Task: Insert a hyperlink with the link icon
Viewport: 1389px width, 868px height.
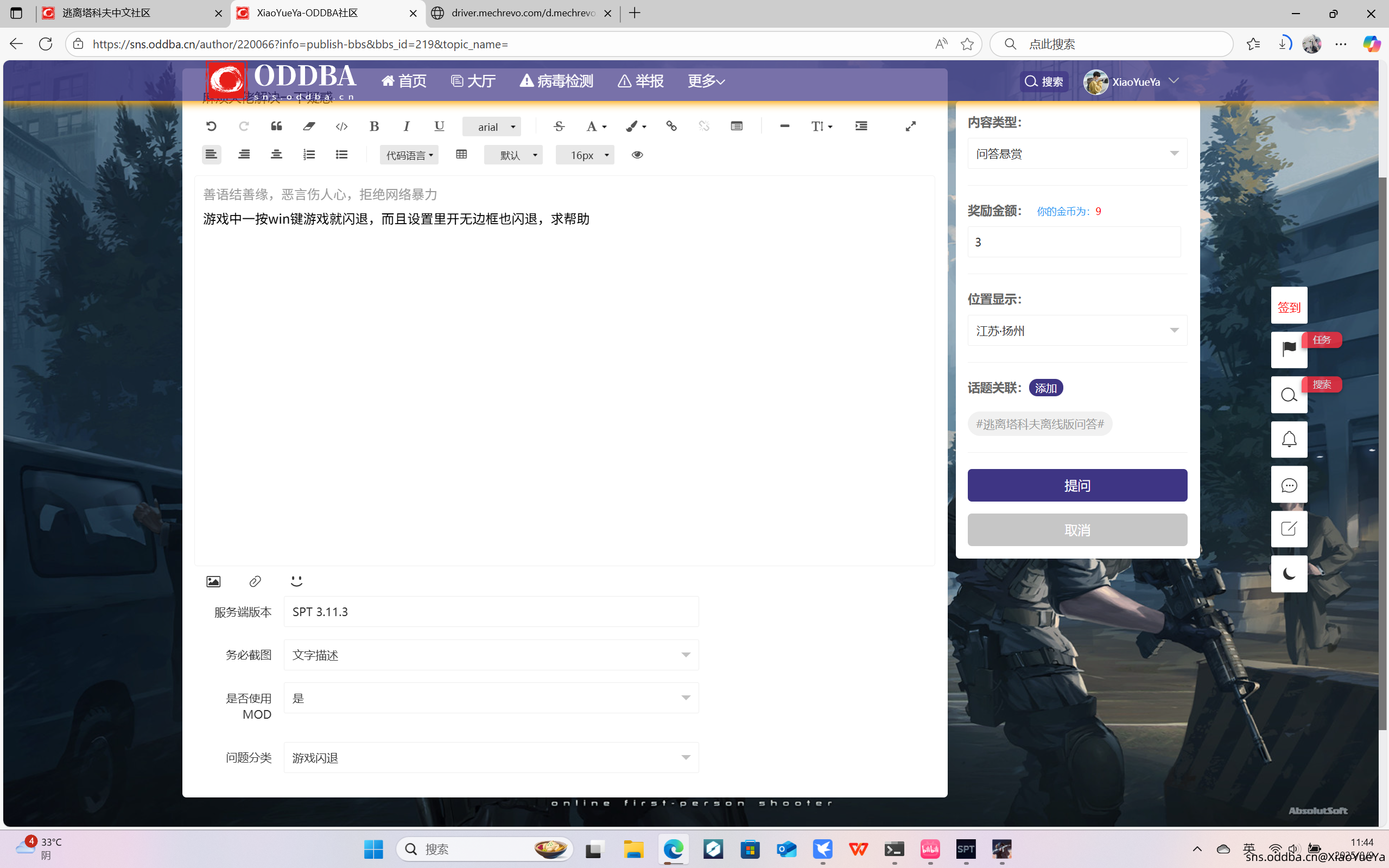Action: point(671,126)
